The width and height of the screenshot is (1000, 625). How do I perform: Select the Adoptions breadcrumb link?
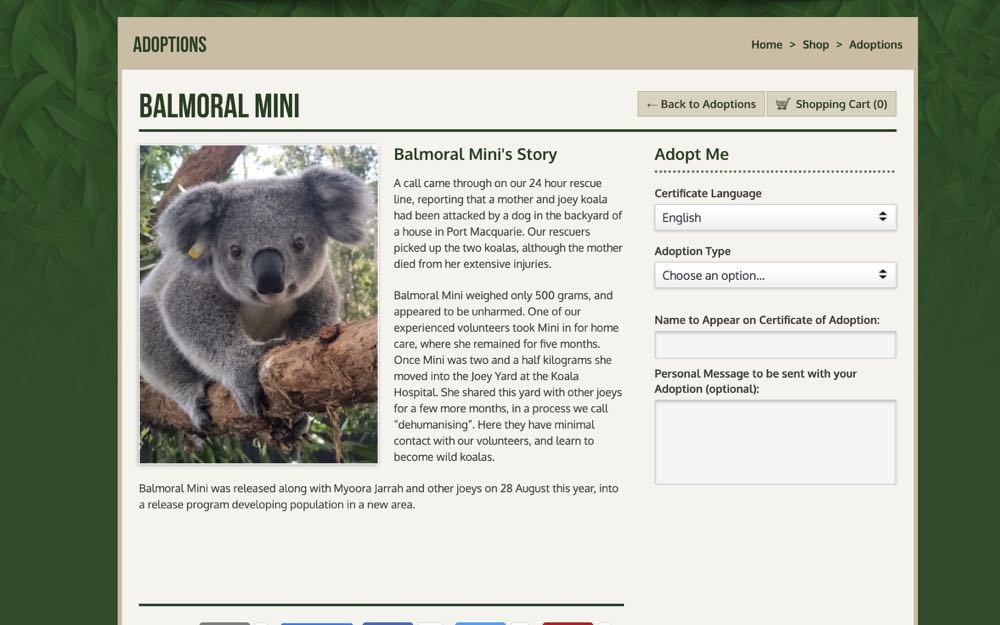click(x=875, y=45)
